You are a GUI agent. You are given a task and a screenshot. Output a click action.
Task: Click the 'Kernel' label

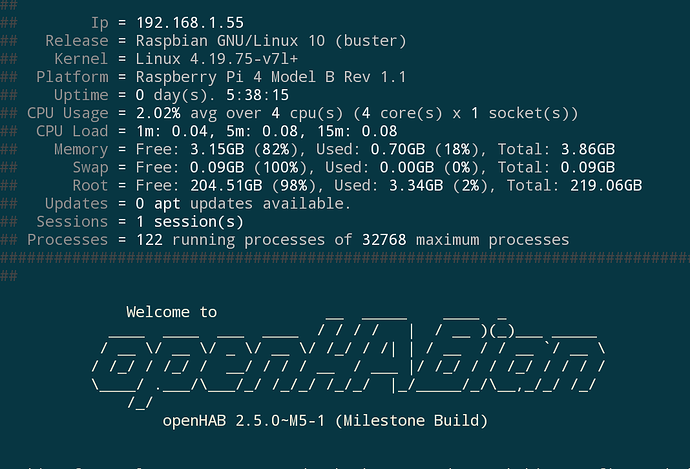point(81,59)
